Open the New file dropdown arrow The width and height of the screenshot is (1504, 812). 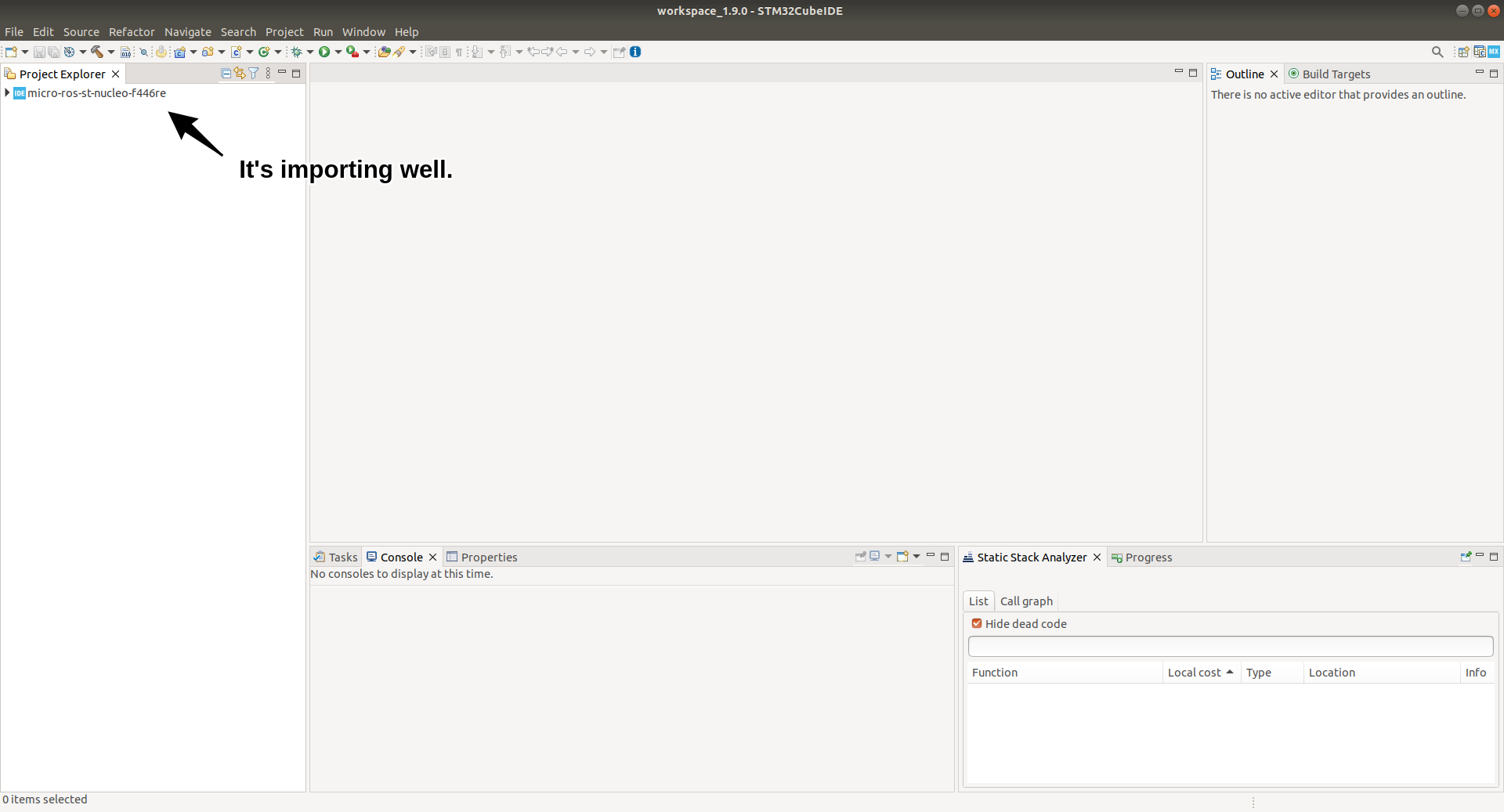click(x=25, y=52)
